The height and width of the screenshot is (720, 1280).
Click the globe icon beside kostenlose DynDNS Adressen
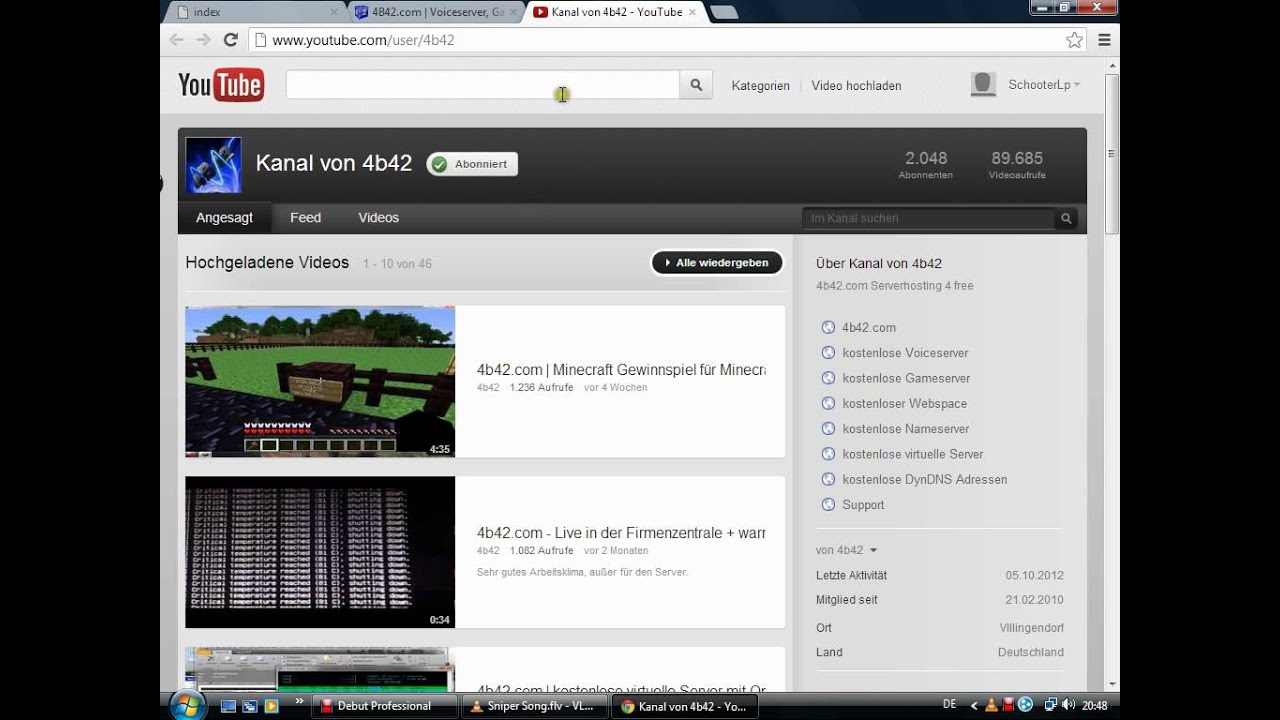[x=827, y=479]
